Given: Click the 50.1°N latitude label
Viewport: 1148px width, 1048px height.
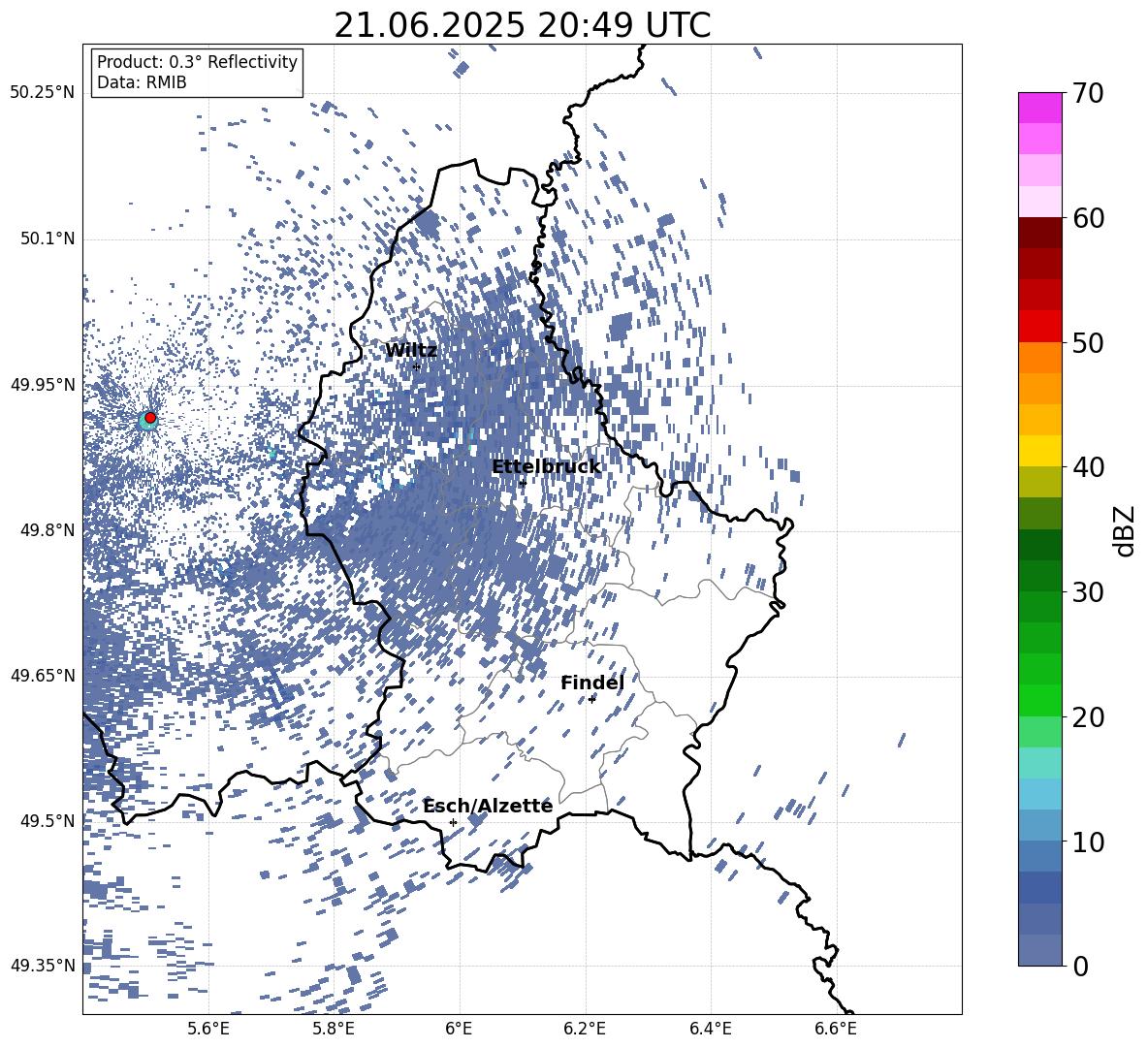Looking at the screenshot, I should point(47,239).
